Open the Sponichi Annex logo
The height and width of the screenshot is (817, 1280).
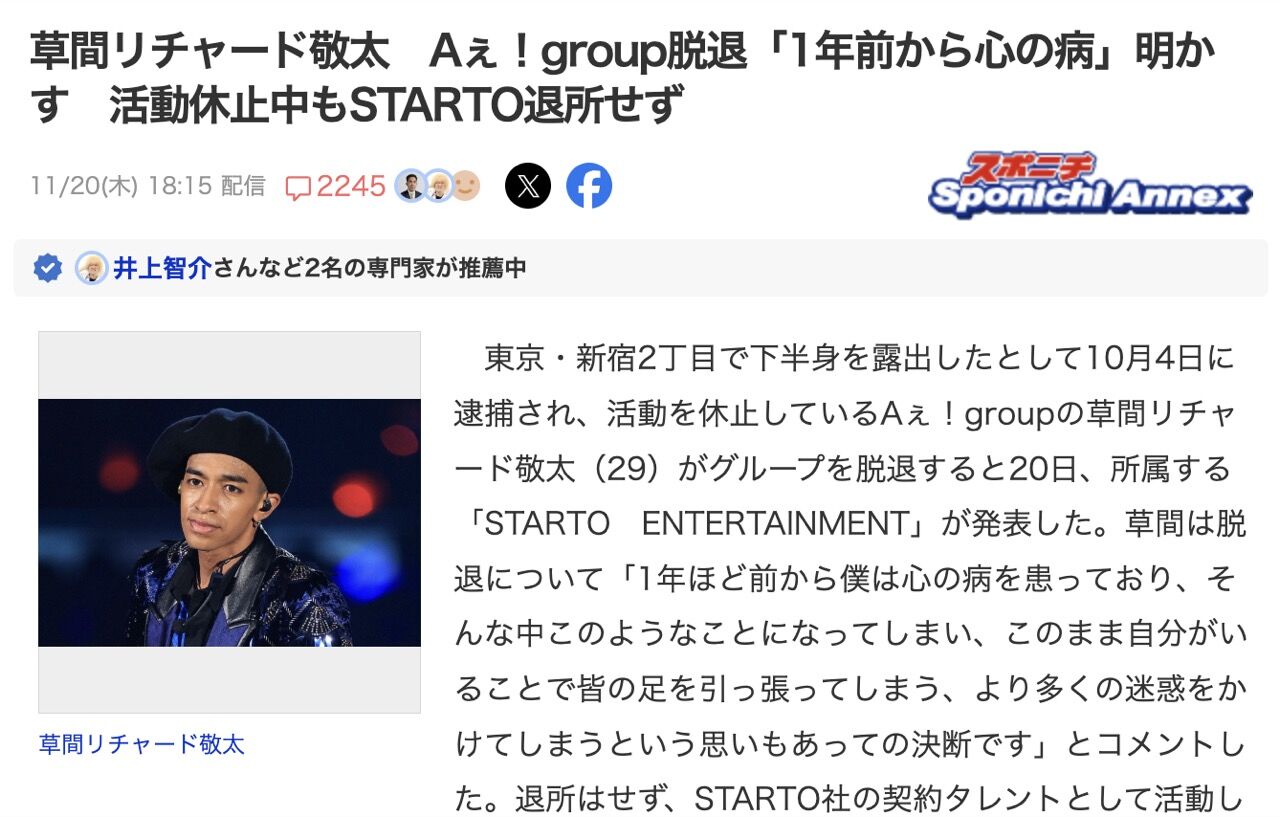1089,186
